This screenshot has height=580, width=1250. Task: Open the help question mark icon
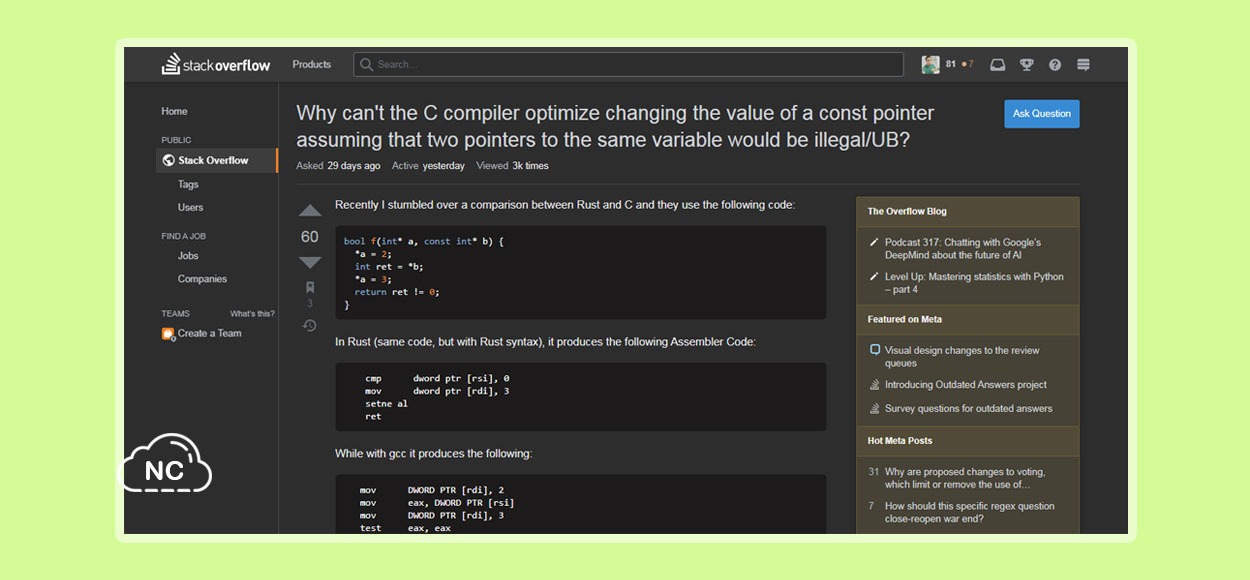(x=1055, y=65)
